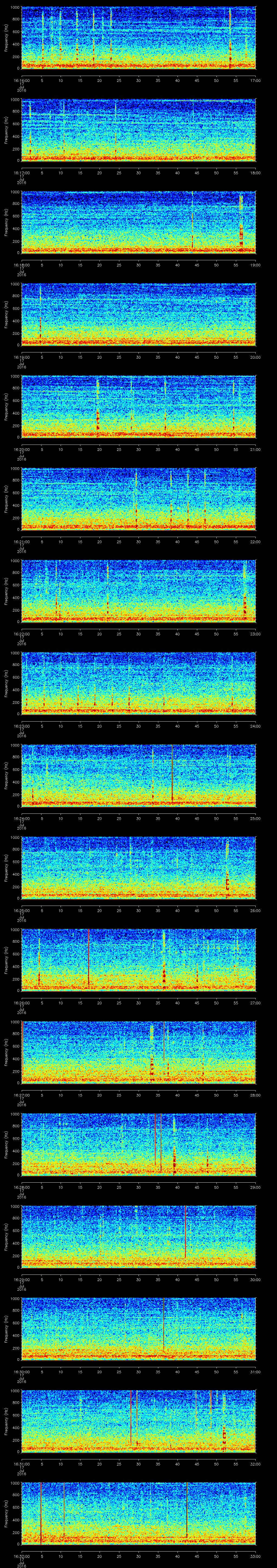Viewport: 277px width, 1568px height.
Task: Click the 16:23:00 start time label
Action: pyautogui.click(x=21, y=726)
